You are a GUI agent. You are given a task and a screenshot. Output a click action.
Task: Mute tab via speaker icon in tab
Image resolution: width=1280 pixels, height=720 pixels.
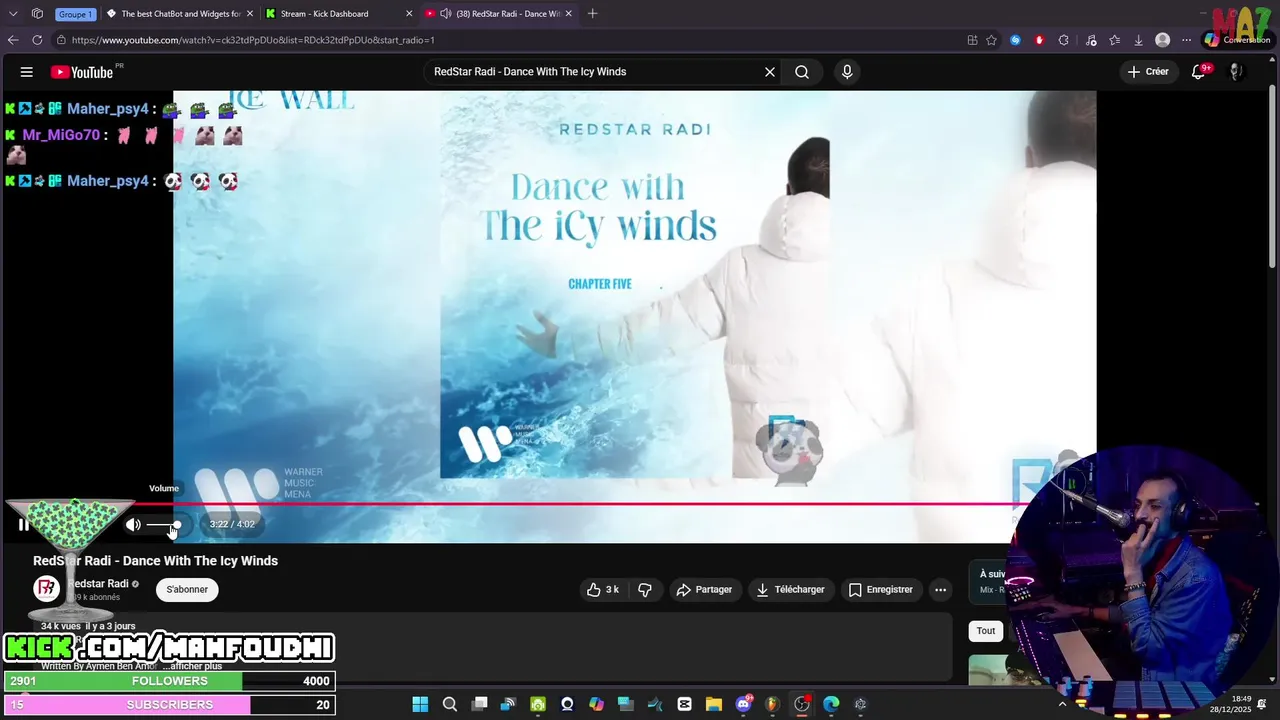coord(445,14)
